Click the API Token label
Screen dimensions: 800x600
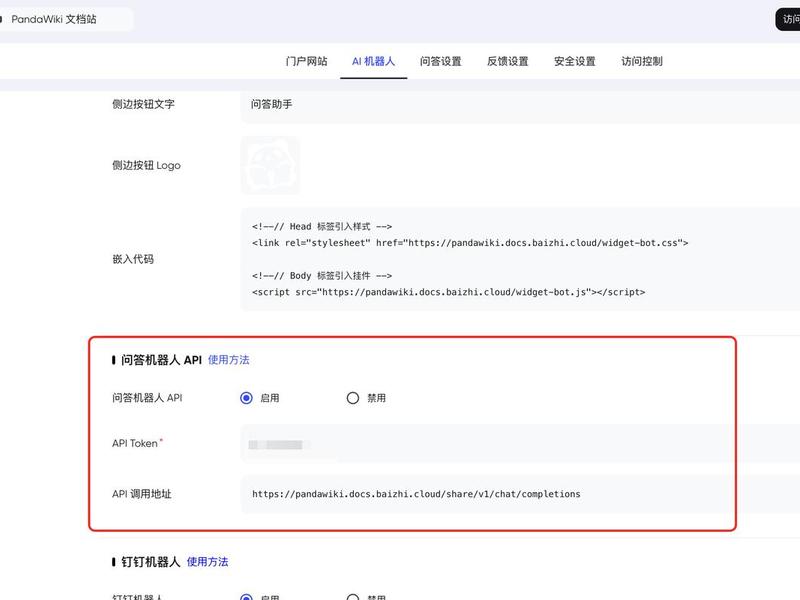(135, 443)
